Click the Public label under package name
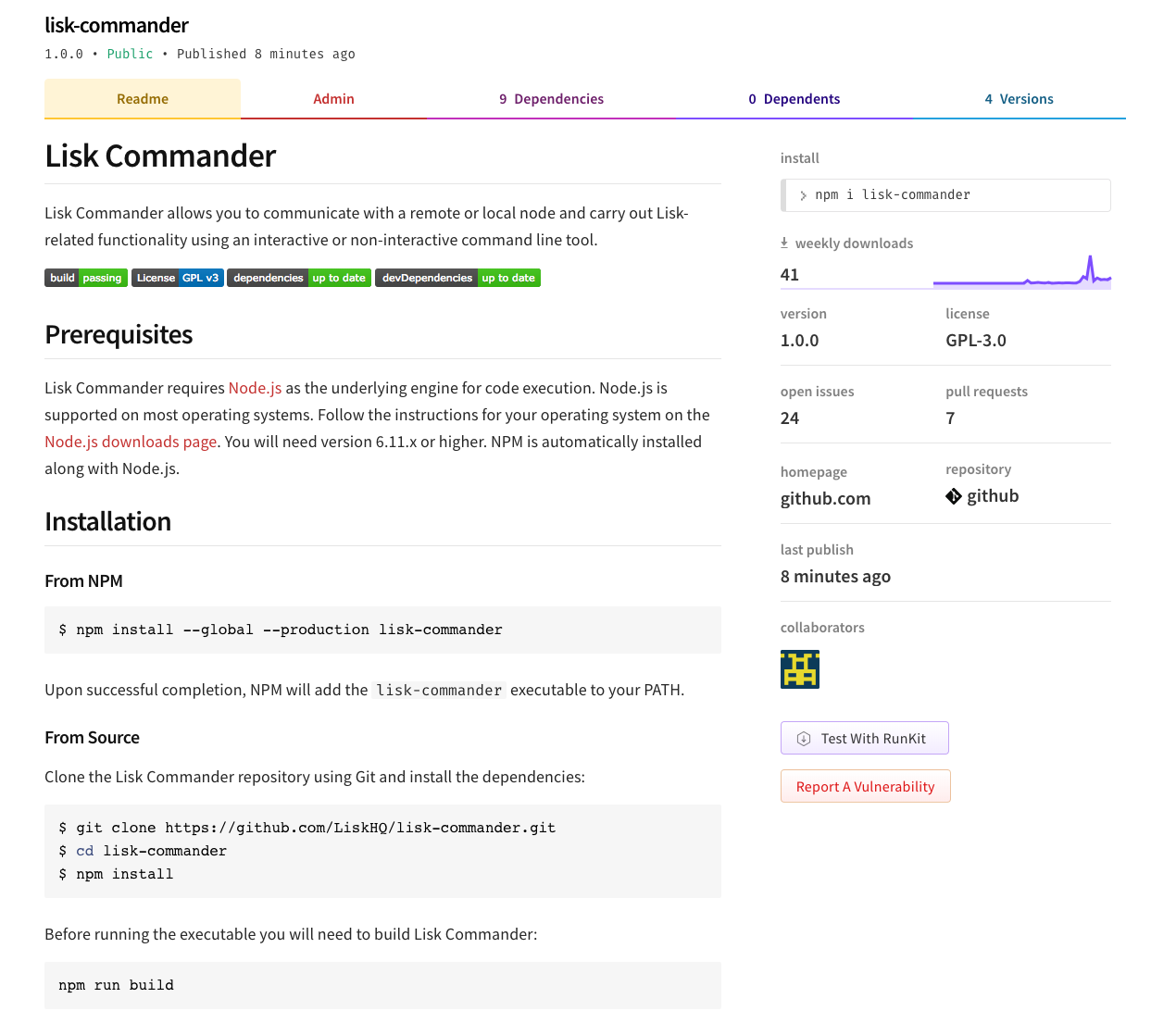This screenshot has width=1176, height=1023. tap(130, 54)
